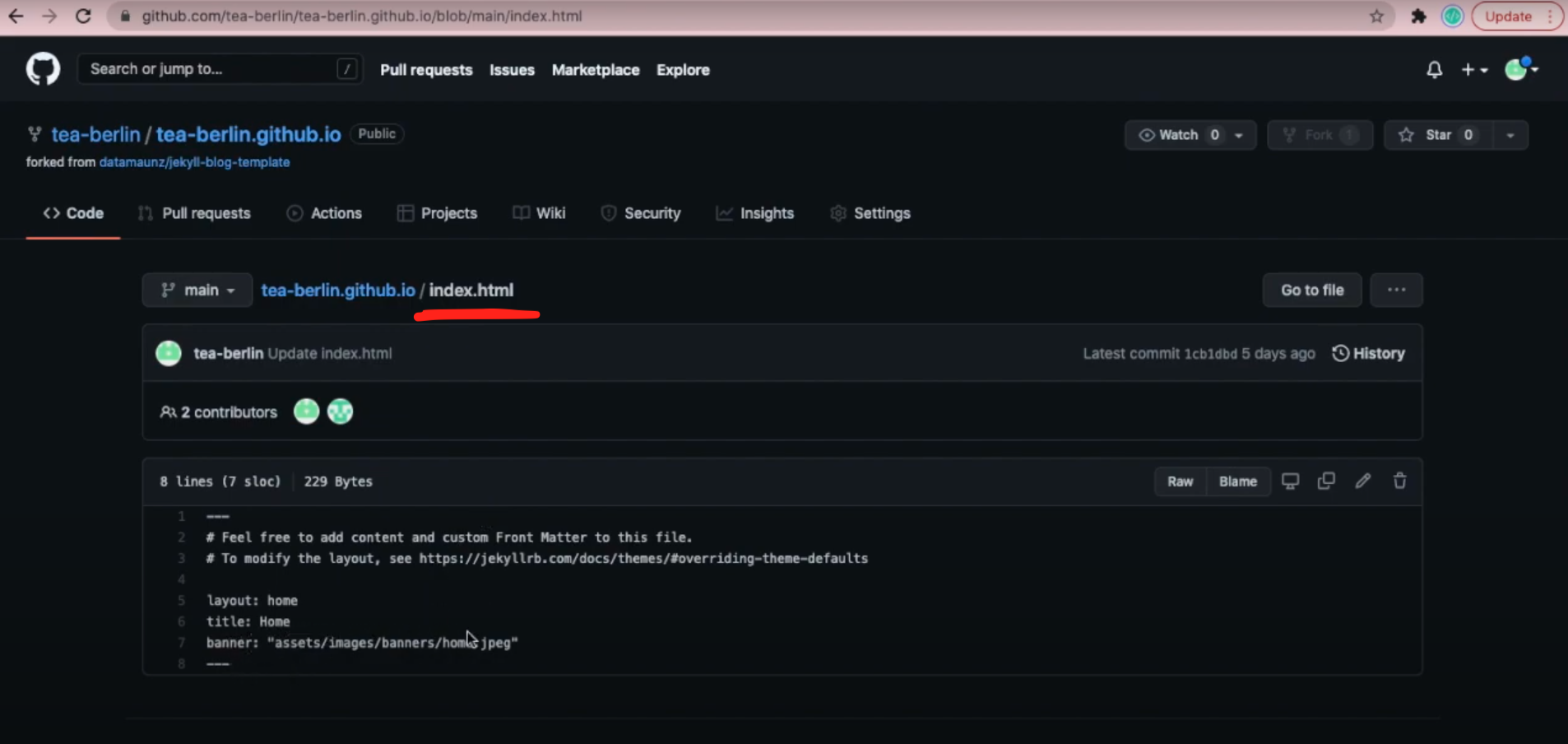Viewport: 1568px width, 744px height.
Task: Switch to the Security tab
Action: pos(641,213)
